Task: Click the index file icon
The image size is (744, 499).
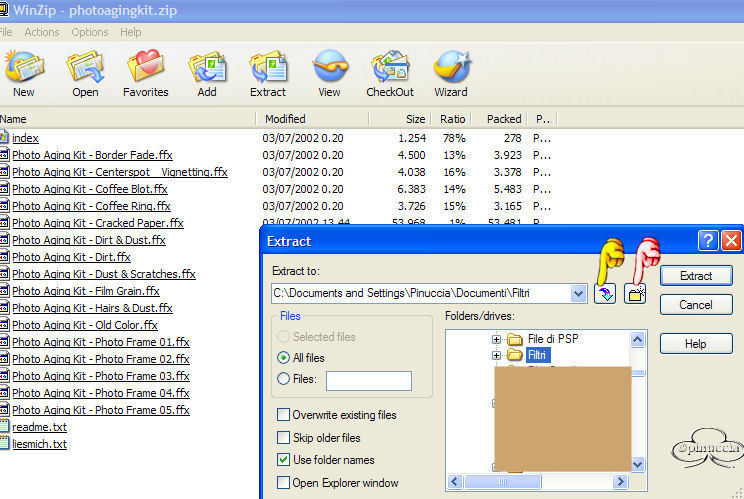Action: tap(4, 138)
